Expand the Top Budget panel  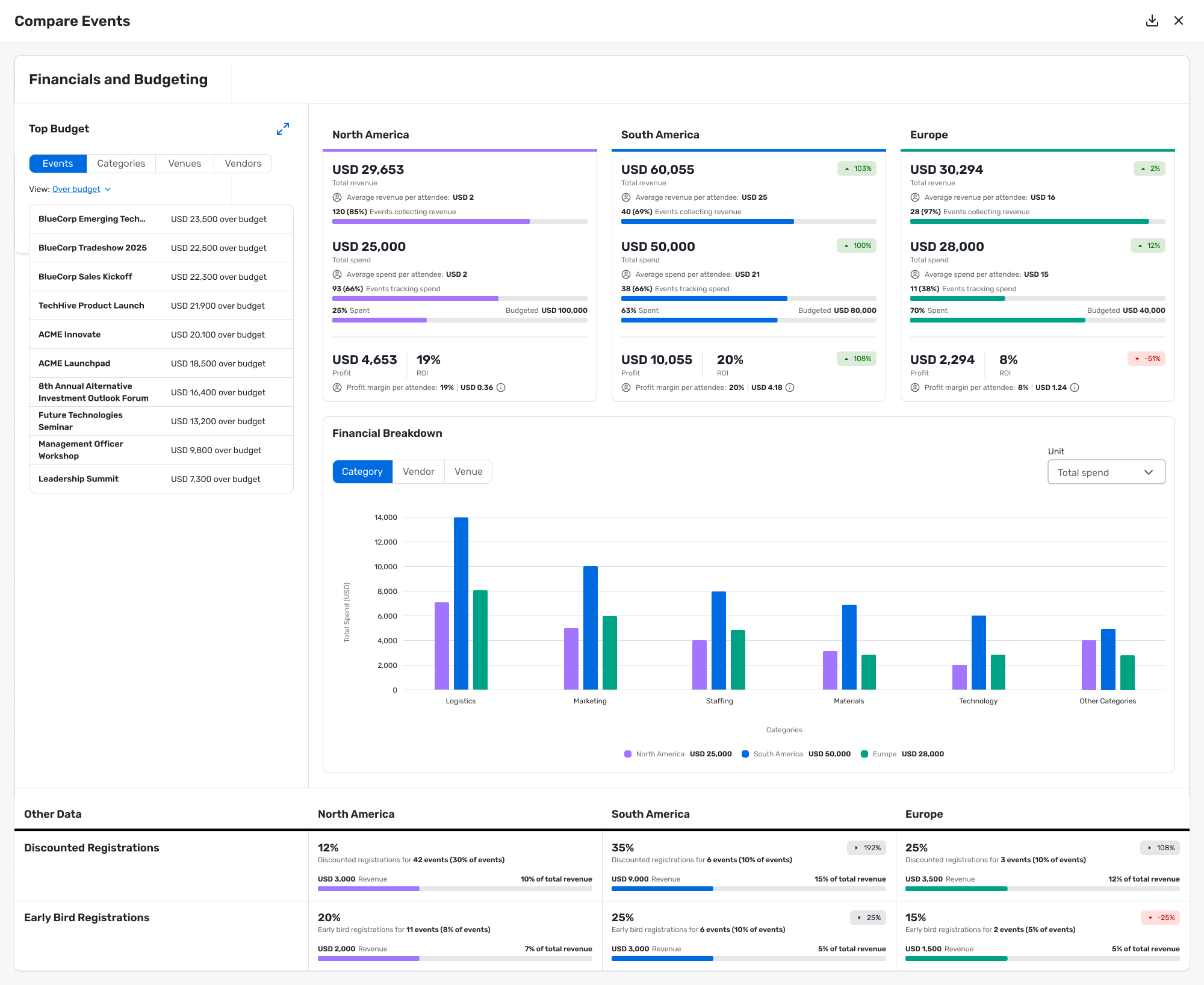pyautogui.click(x=282, y=129)
